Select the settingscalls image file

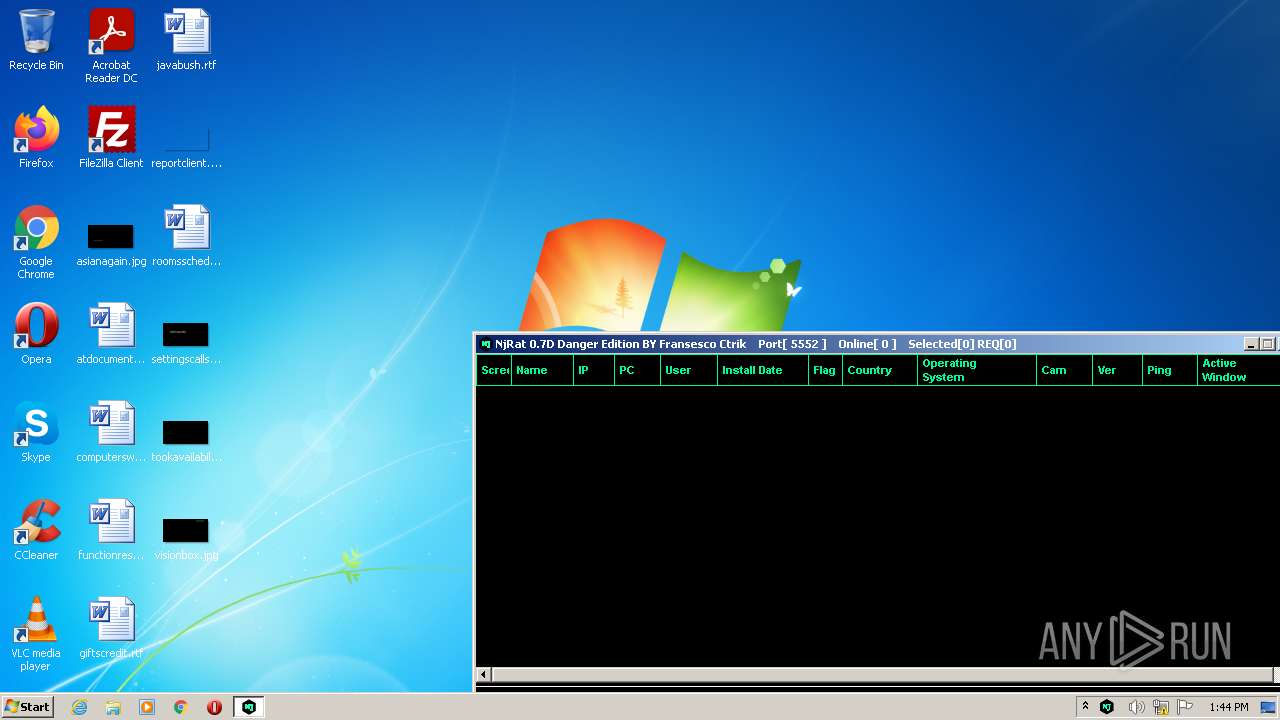point(186,341)
